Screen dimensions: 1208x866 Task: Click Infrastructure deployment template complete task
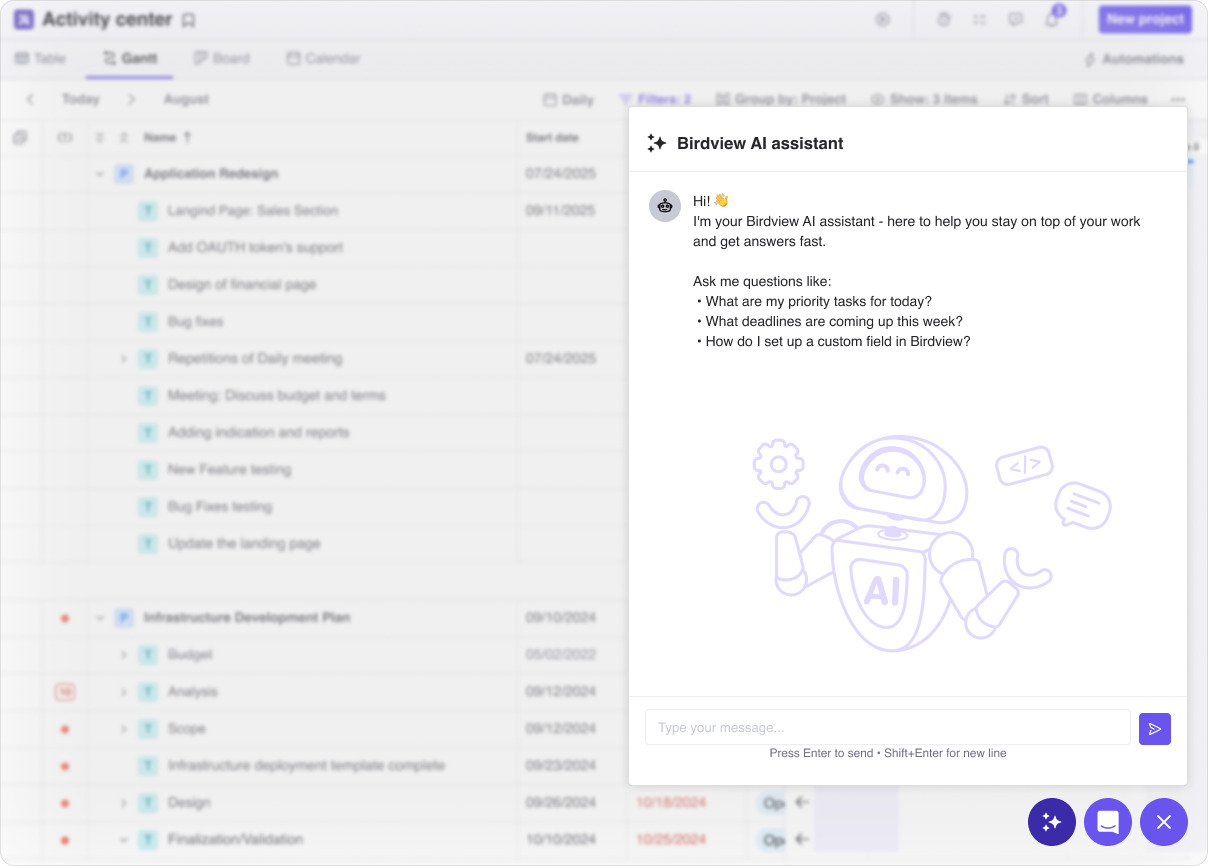click(306, 766)
